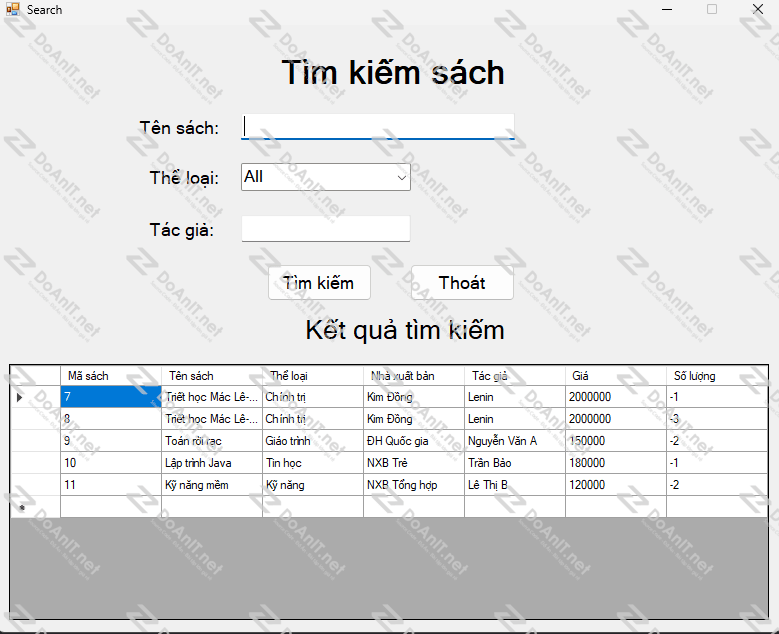Click the Search window title bar icon
The image size is (779, 634).
pyautogui.click(x=12, y=9)
